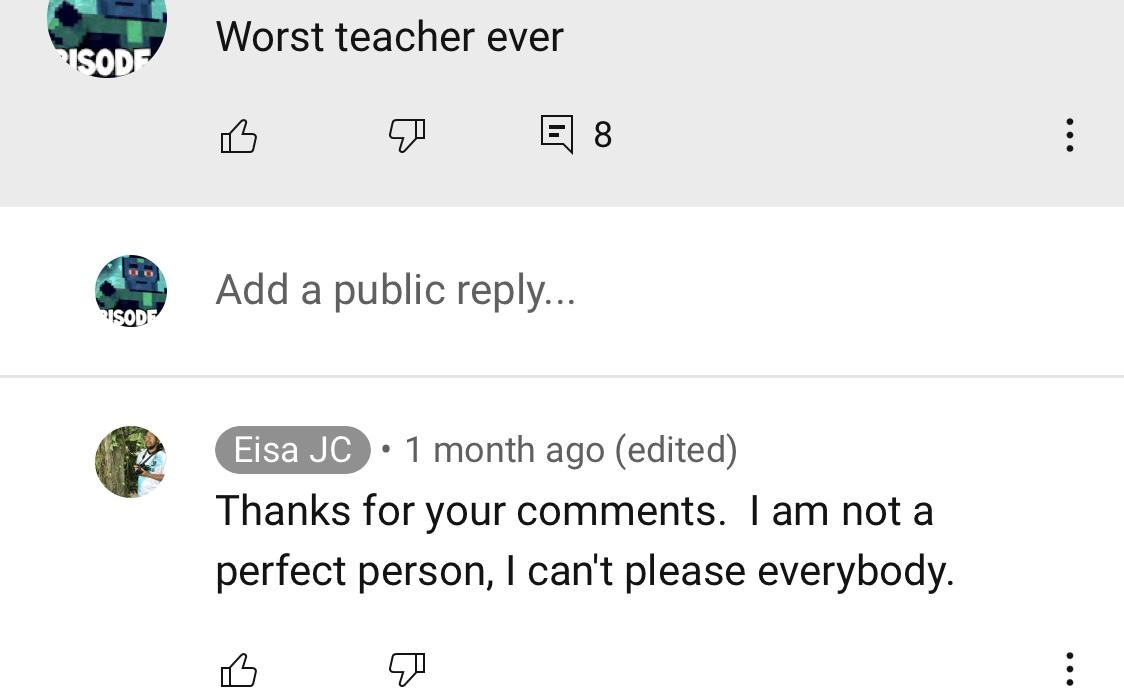Viewport: 1124px width, 694px height.
Task: Dislike the "Worst teacher ever" comment
Action: click(406, 135)
